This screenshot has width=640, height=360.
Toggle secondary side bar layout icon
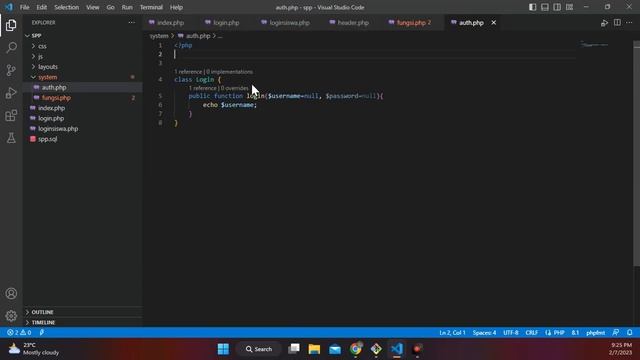557,7
